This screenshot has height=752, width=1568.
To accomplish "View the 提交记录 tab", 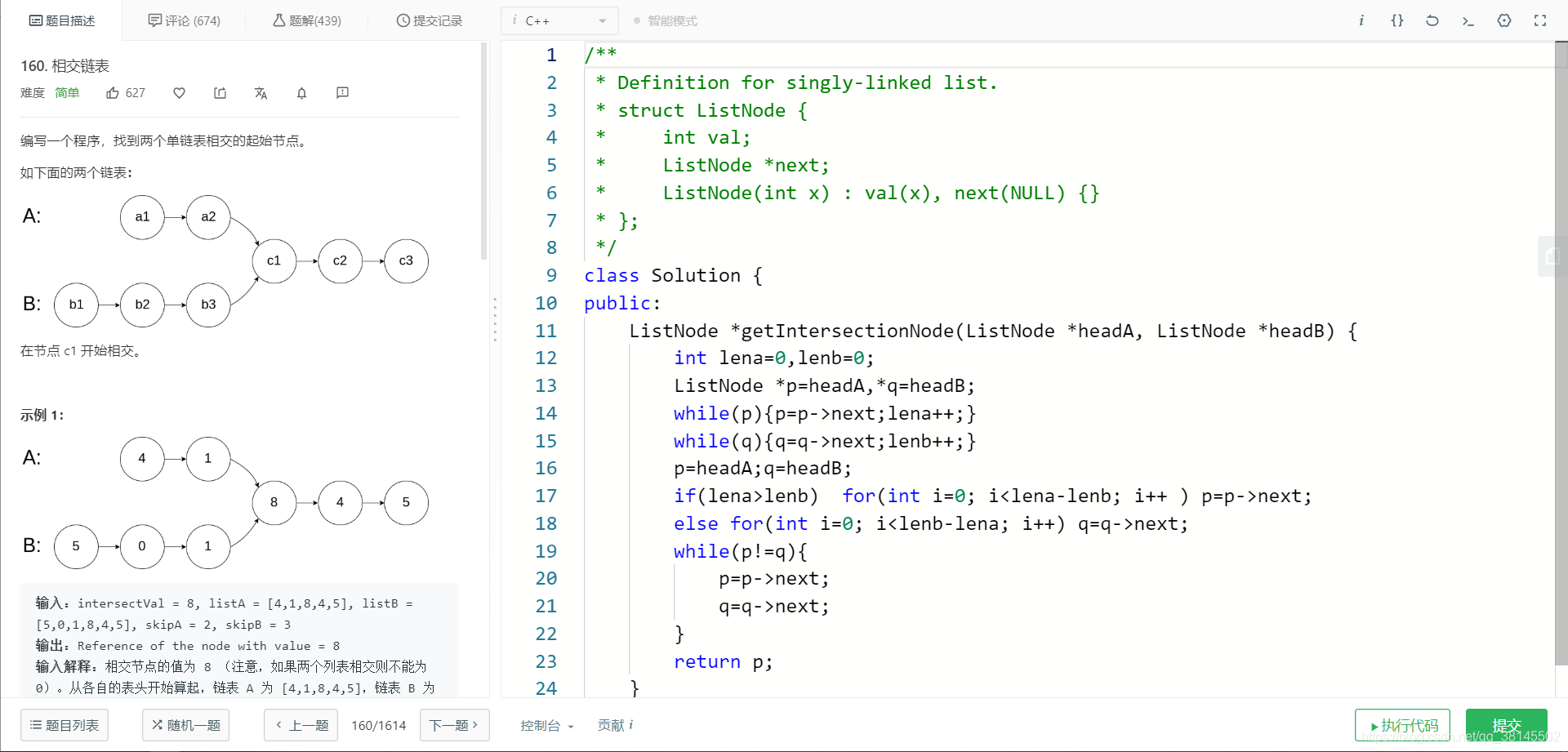I will [430, 20].
